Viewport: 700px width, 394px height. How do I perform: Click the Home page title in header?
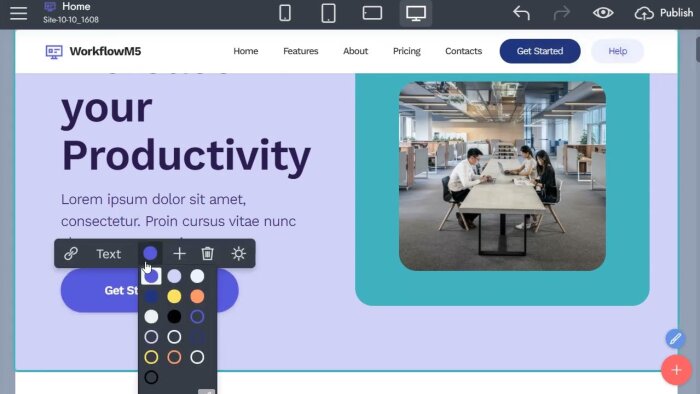76,7
